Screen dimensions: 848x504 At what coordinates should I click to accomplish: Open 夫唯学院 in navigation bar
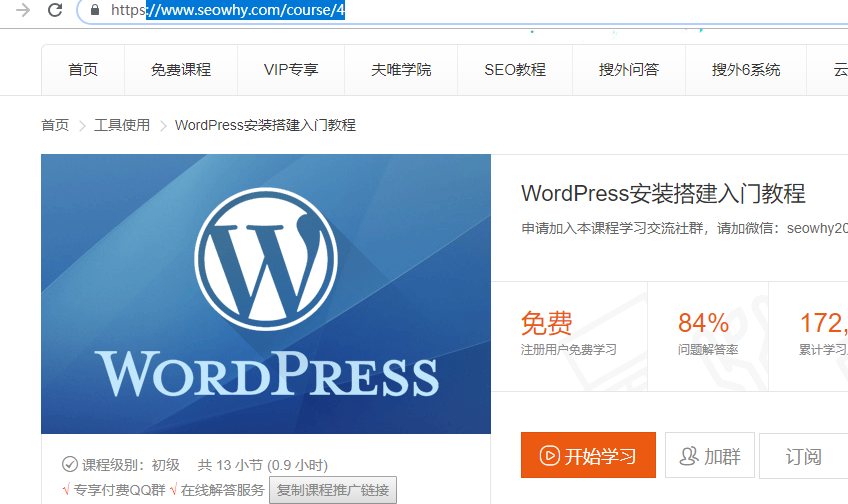401,70
